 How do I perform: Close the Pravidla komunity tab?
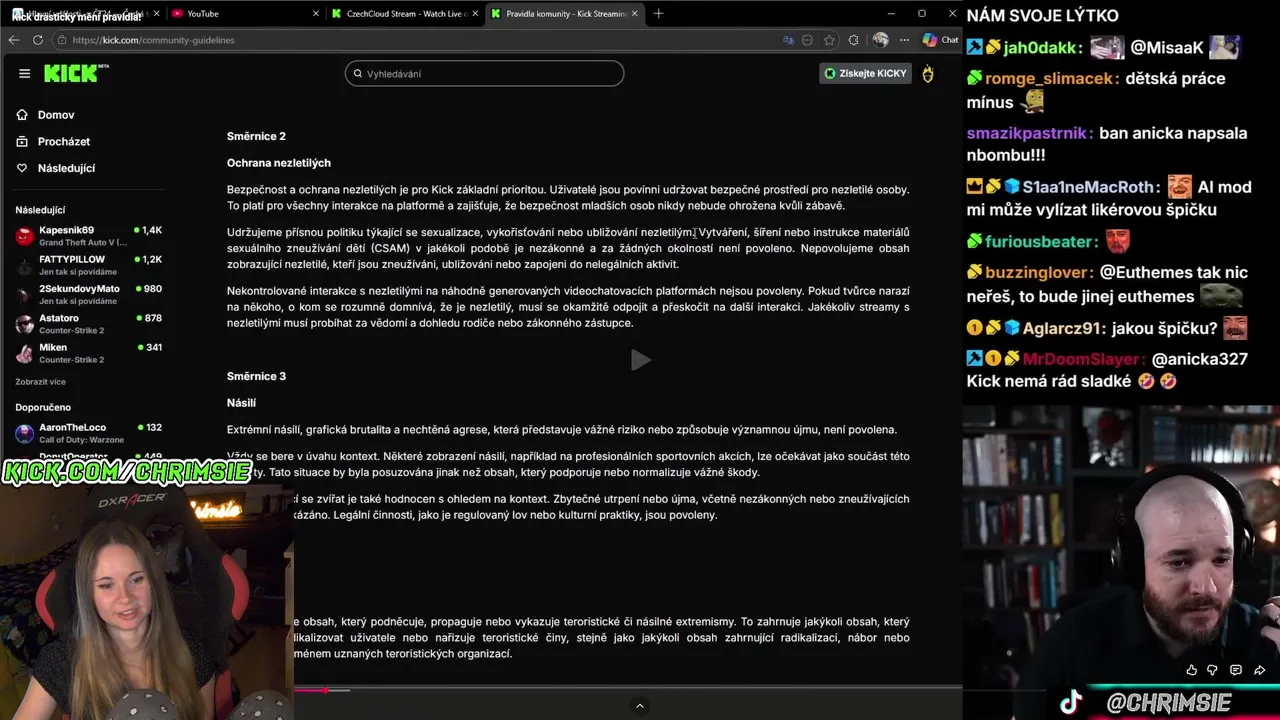pos(636,14)
